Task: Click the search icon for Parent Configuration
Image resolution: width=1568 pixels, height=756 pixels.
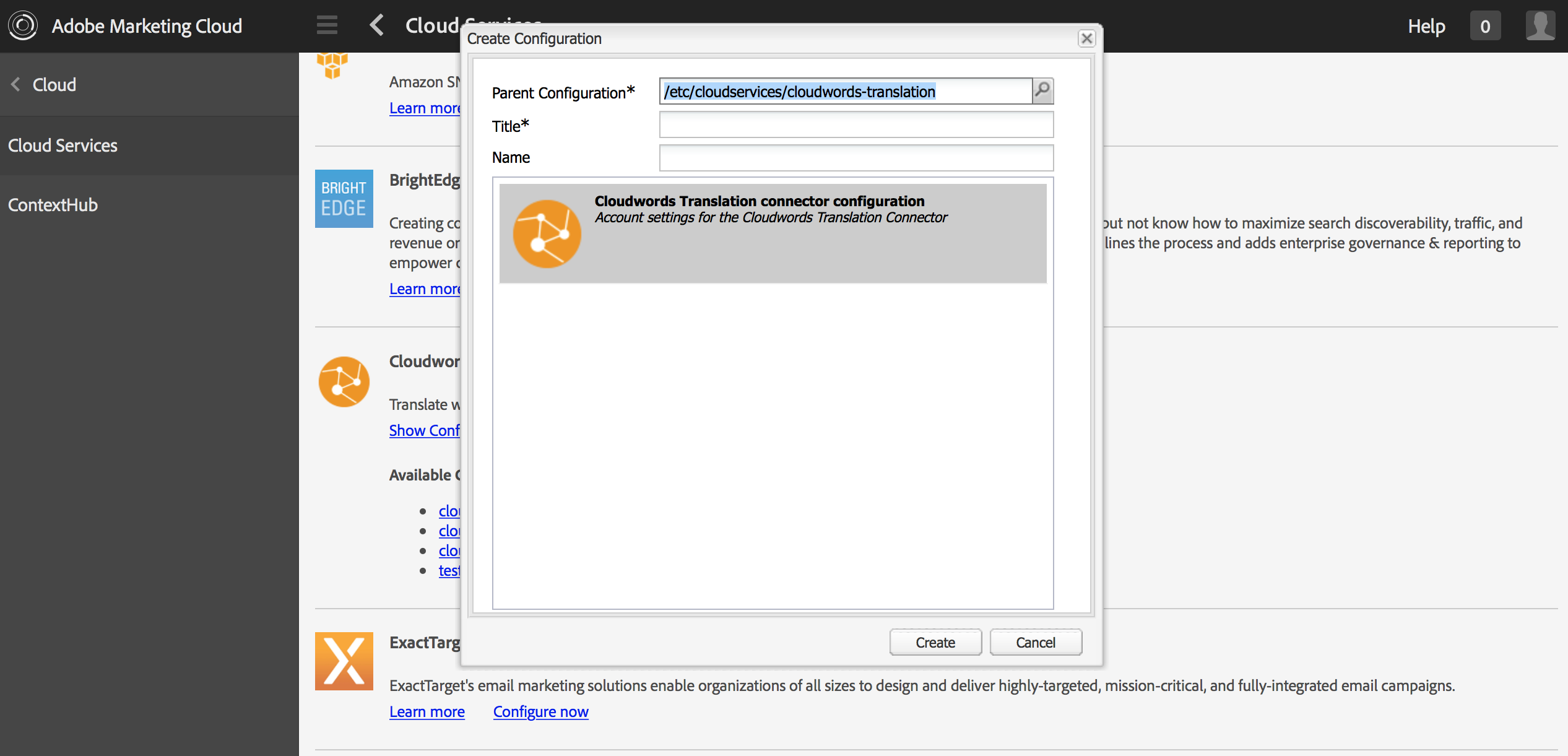Action: [1042, 91]
